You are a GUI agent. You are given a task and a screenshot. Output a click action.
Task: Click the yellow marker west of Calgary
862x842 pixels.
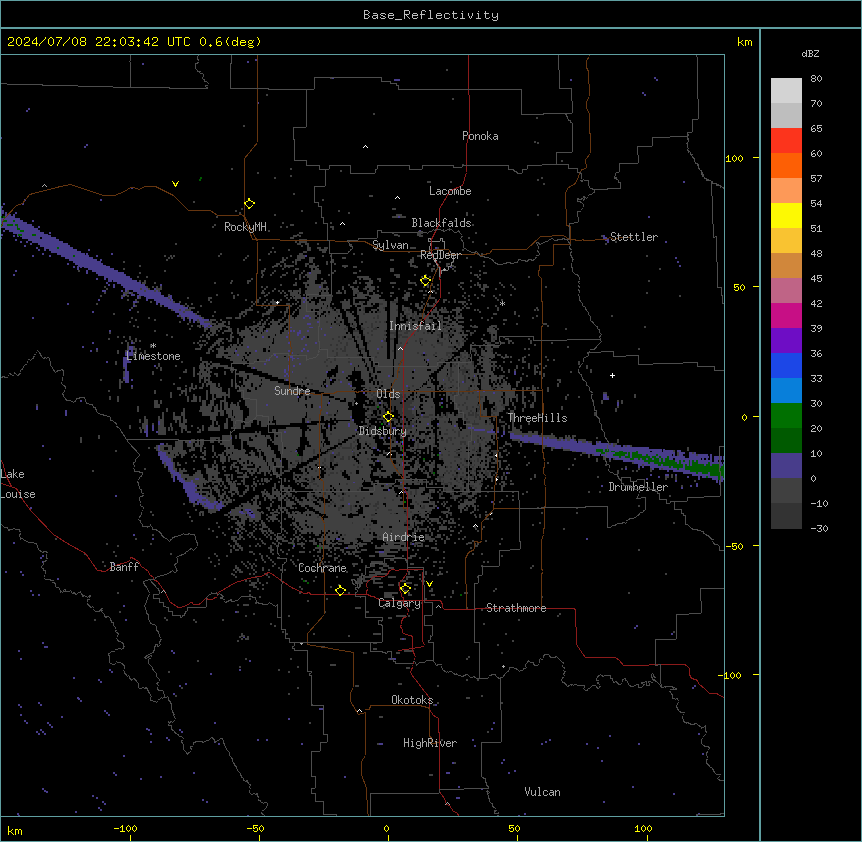[340, 590]
